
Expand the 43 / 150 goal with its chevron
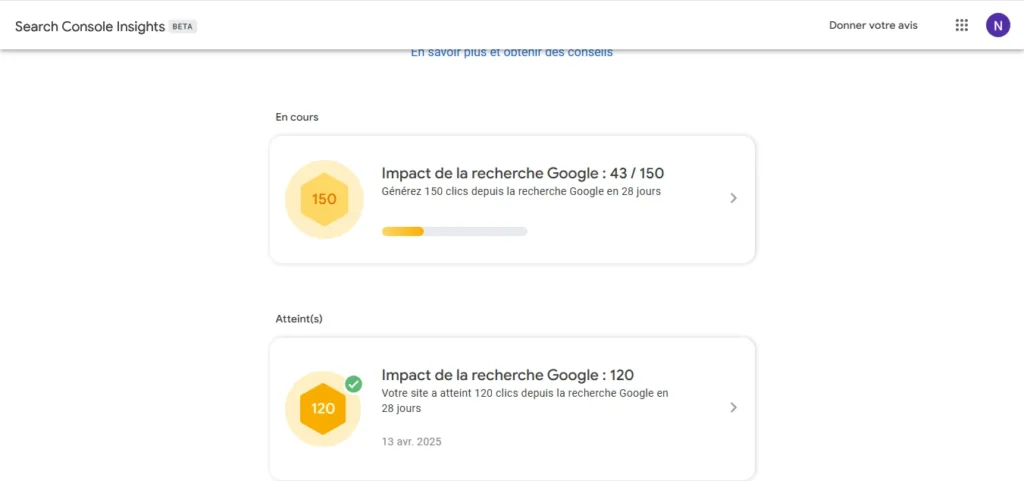[x=733, y=198]
